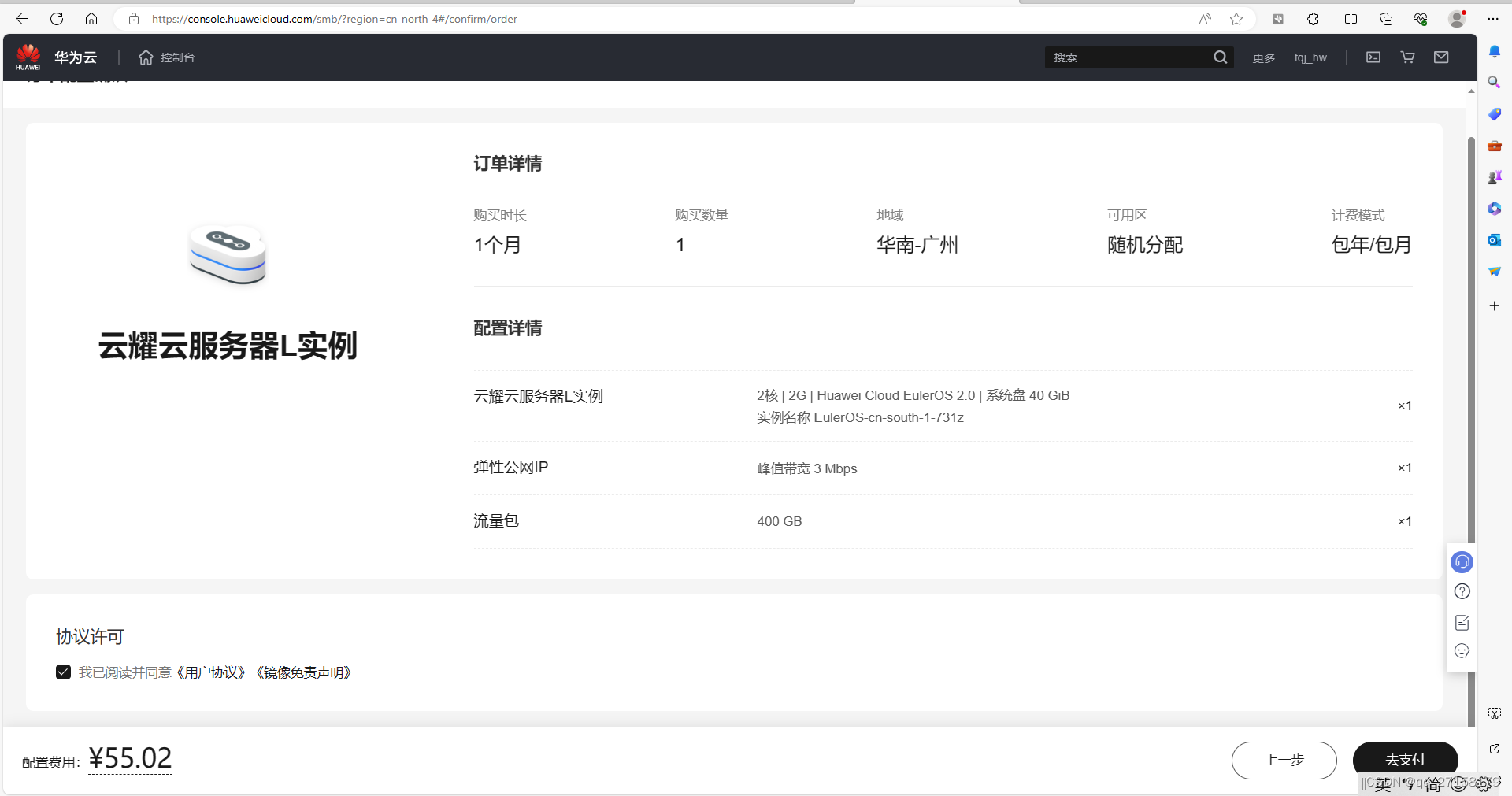The width and height of the screenshot is (1512, 796).
Task: Open browser extensions puzzle icon
Action: coord(1313,19)
